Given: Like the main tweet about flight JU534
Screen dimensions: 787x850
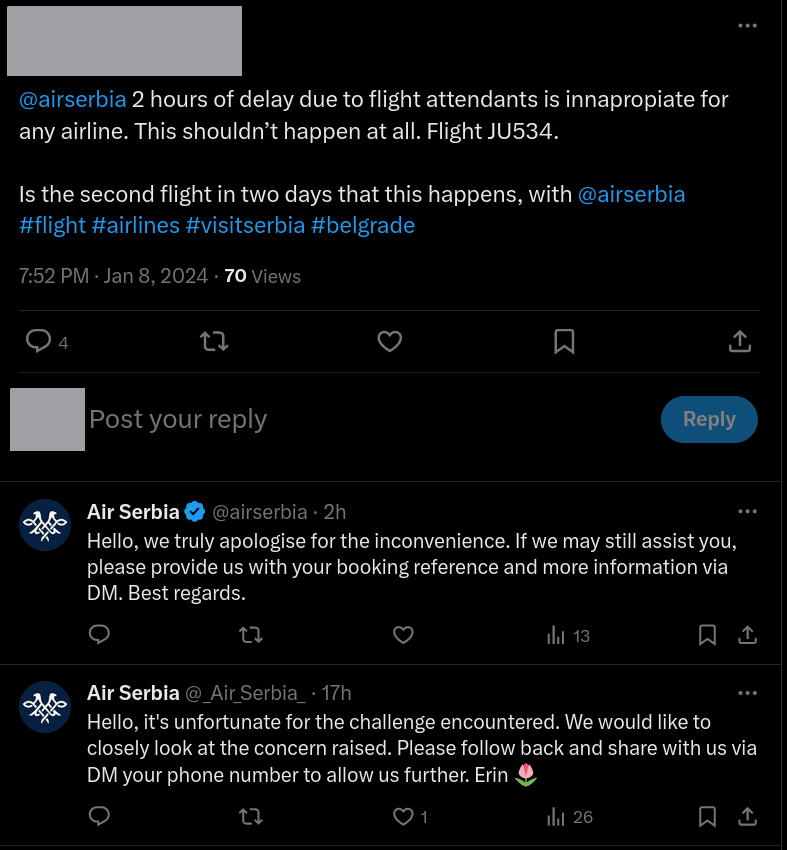Looking at the screenshot, I should point(389,342).
